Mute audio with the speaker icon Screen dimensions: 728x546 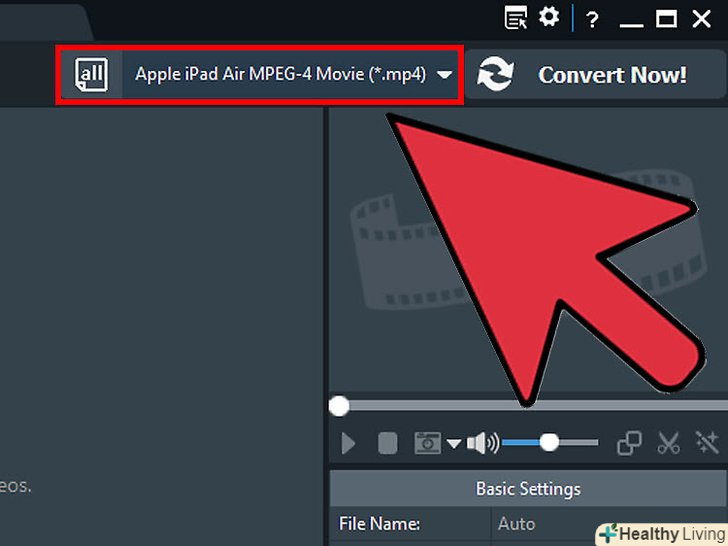483,443
